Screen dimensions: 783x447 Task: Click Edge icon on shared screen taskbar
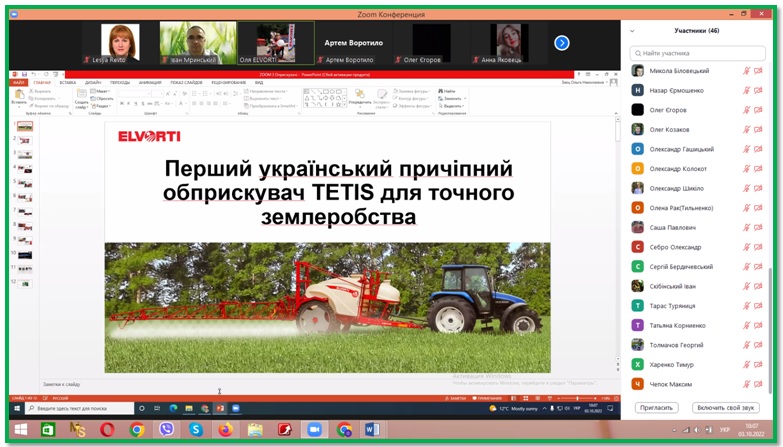173,409
